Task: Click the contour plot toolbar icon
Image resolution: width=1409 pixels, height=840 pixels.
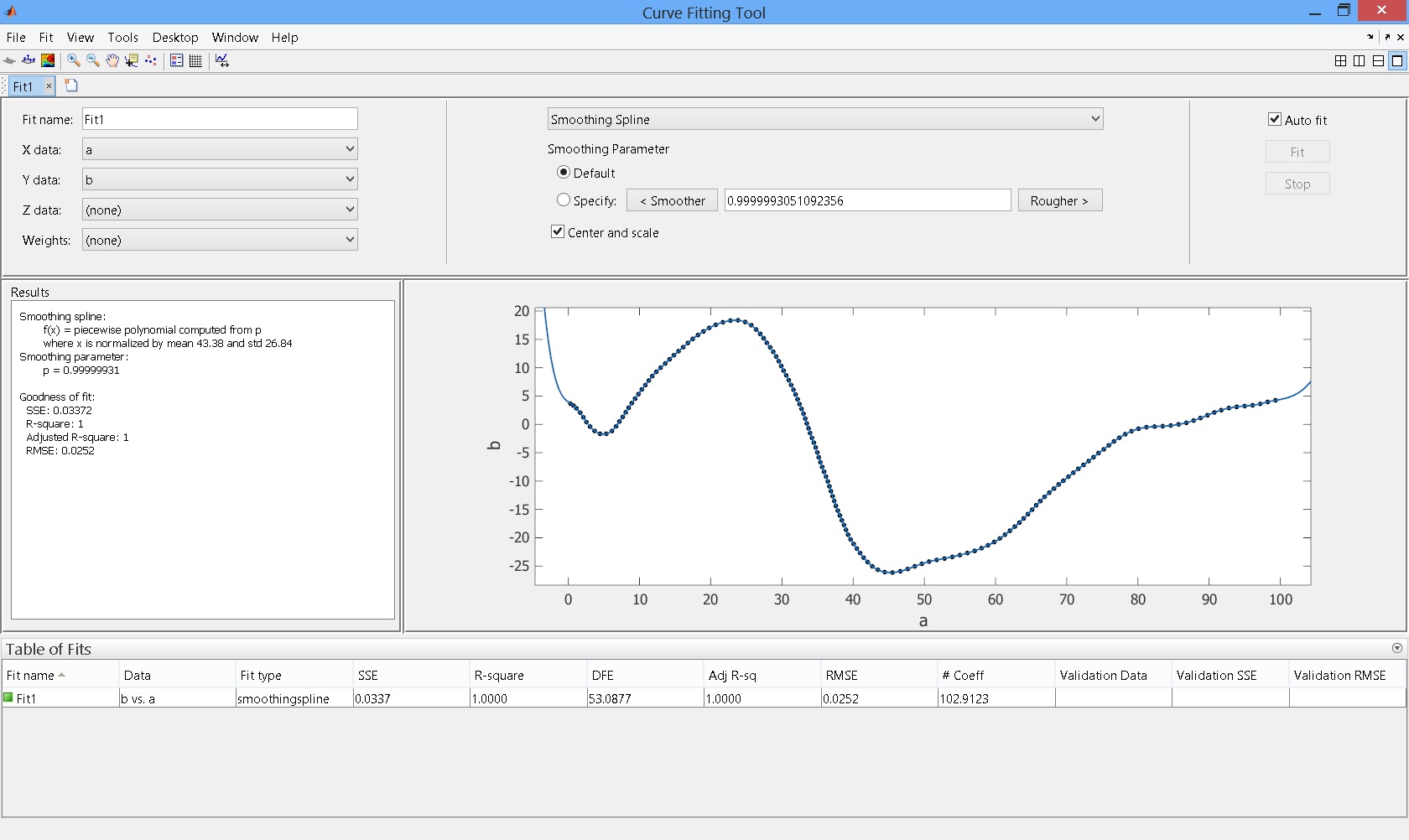Action: pyautogui.click(x=48, y=60)
